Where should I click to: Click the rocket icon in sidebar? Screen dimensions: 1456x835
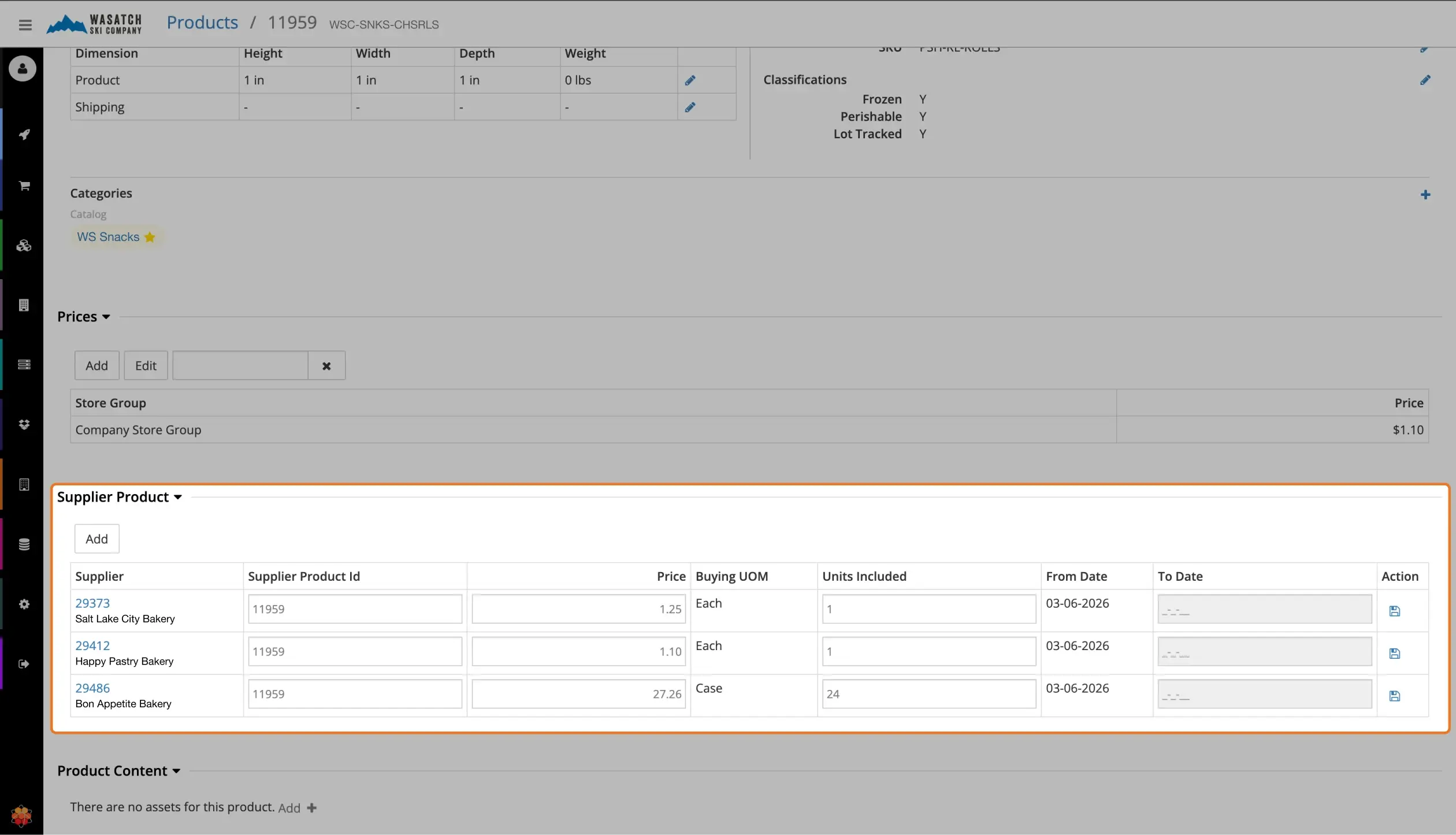coord(24,134)
